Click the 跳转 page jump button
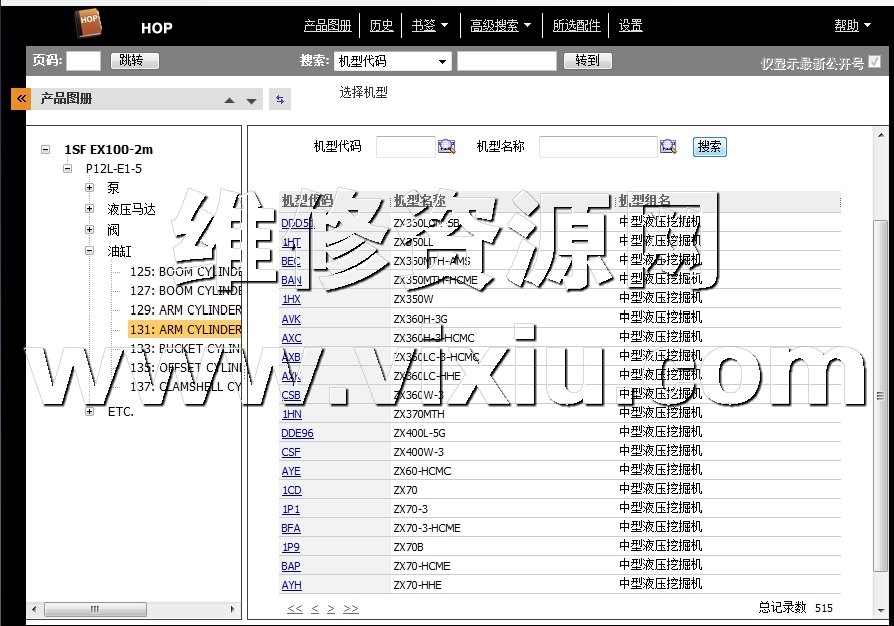The width and height of the screenshot is (894, 626). (x=134, y=61)
